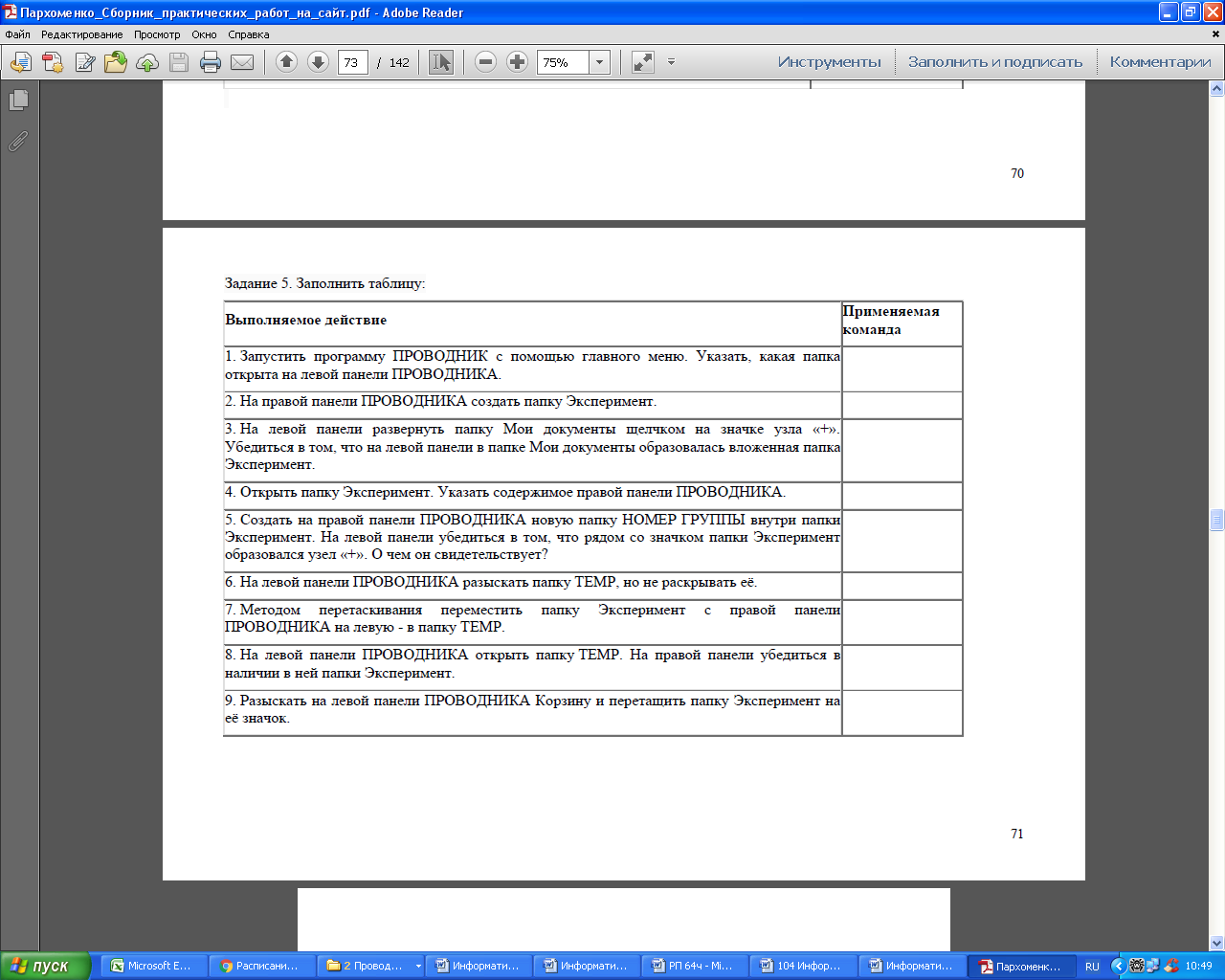Click the vertical scrollbar thumb
The width and height of the screenshot is (1225, 980).
click(x=1217, y=520)
